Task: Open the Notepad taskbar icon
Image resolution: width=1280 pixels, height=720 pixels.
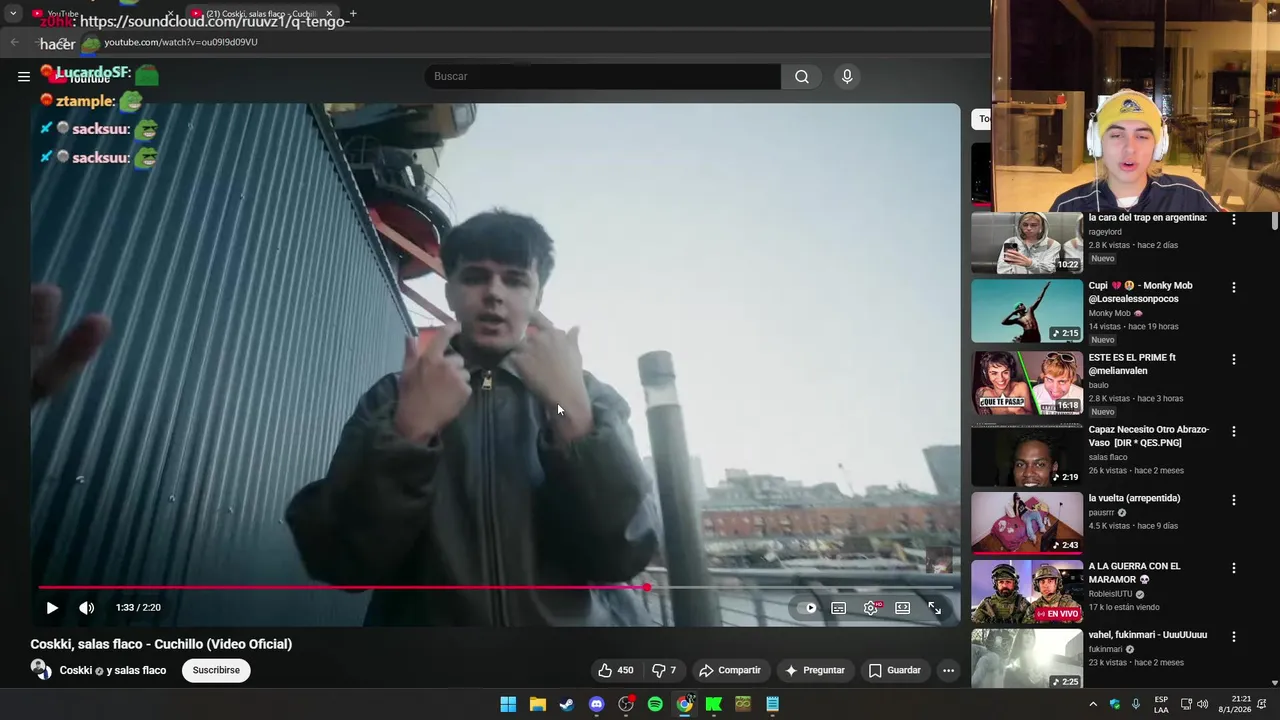Action: 772,704
